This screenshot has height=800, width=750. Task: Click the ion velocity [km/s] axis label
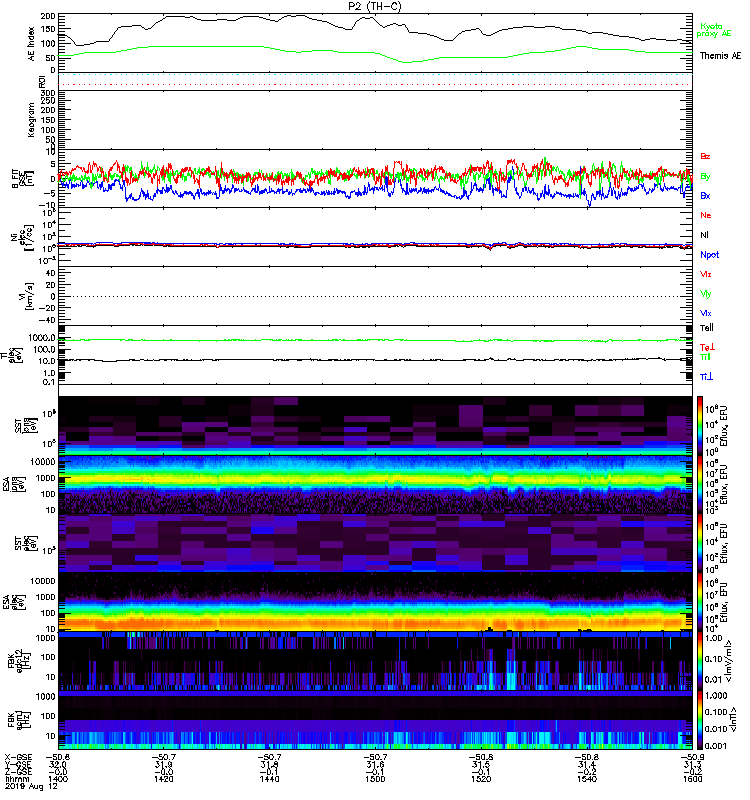[x=27, y=296]
